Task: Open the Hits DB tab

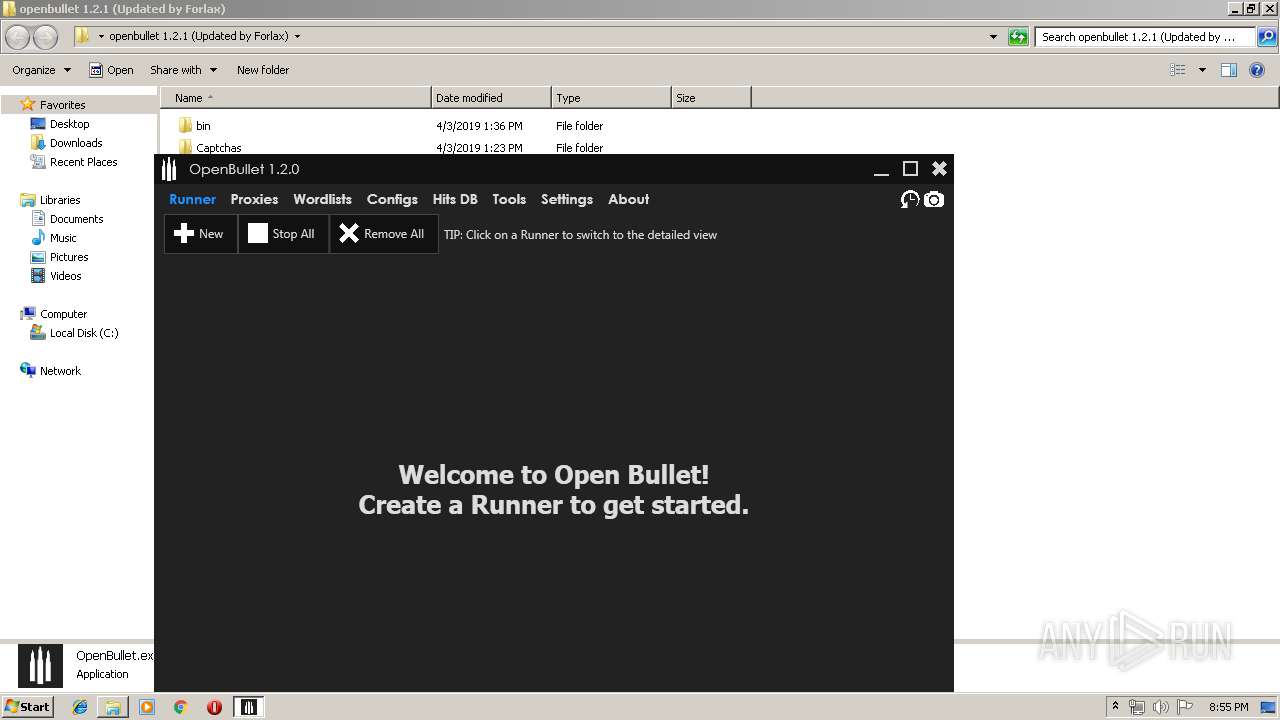Action: click(455, 199)
